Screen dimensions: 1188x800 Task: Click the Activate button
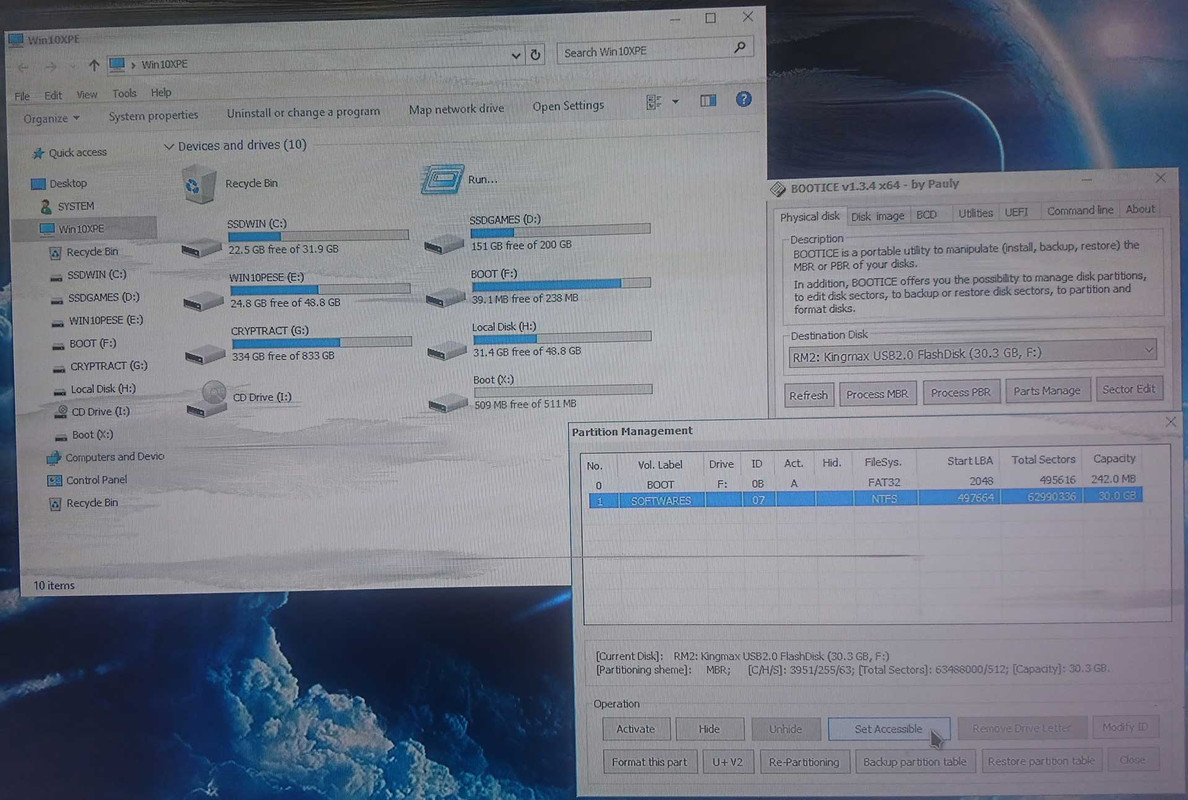click(x=636, y=729)
